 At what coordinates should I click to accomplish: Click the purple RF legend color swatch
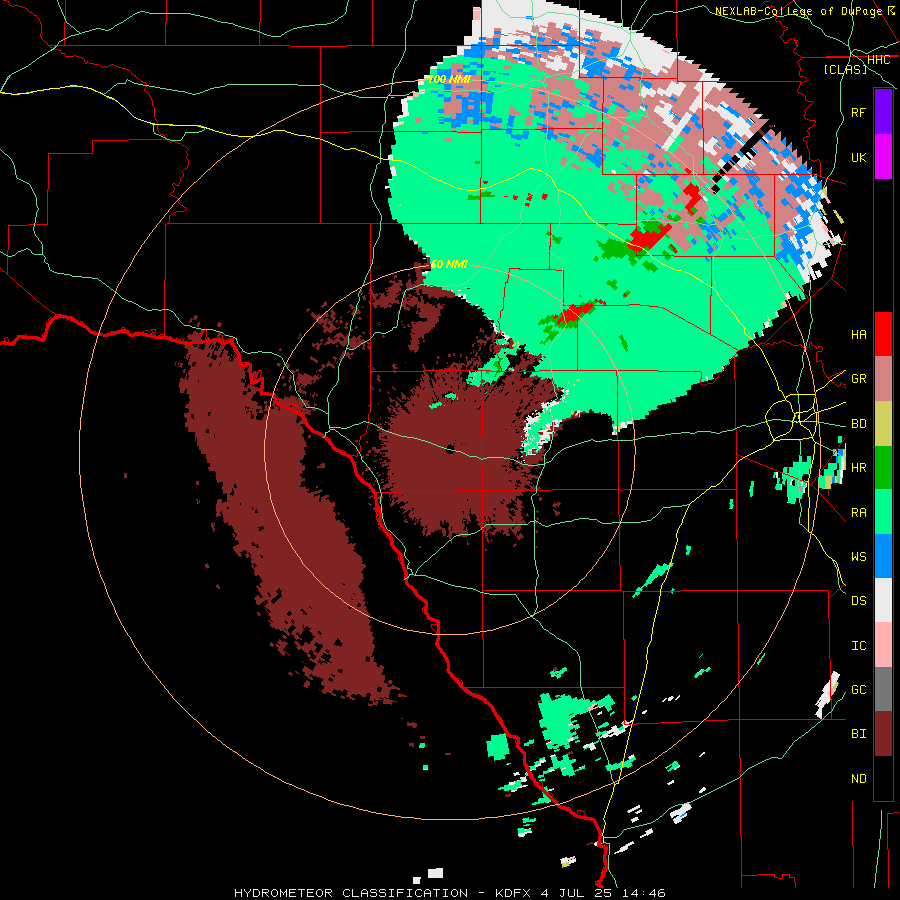coord(883,112)
